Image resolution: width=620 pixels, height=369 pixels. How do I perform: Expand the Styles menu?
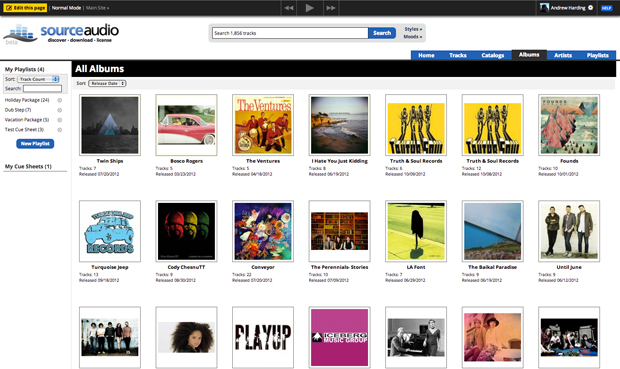point(413,29)
